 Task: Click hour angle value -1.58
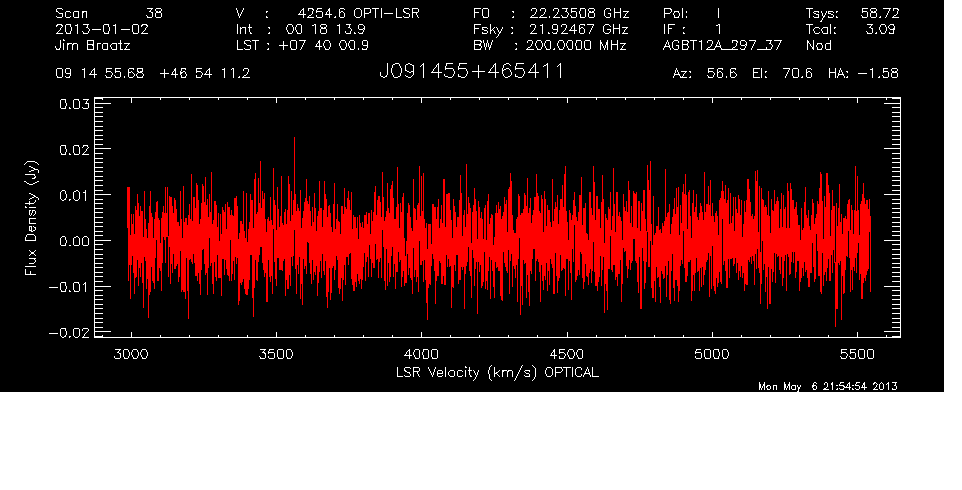coord(878,74)
